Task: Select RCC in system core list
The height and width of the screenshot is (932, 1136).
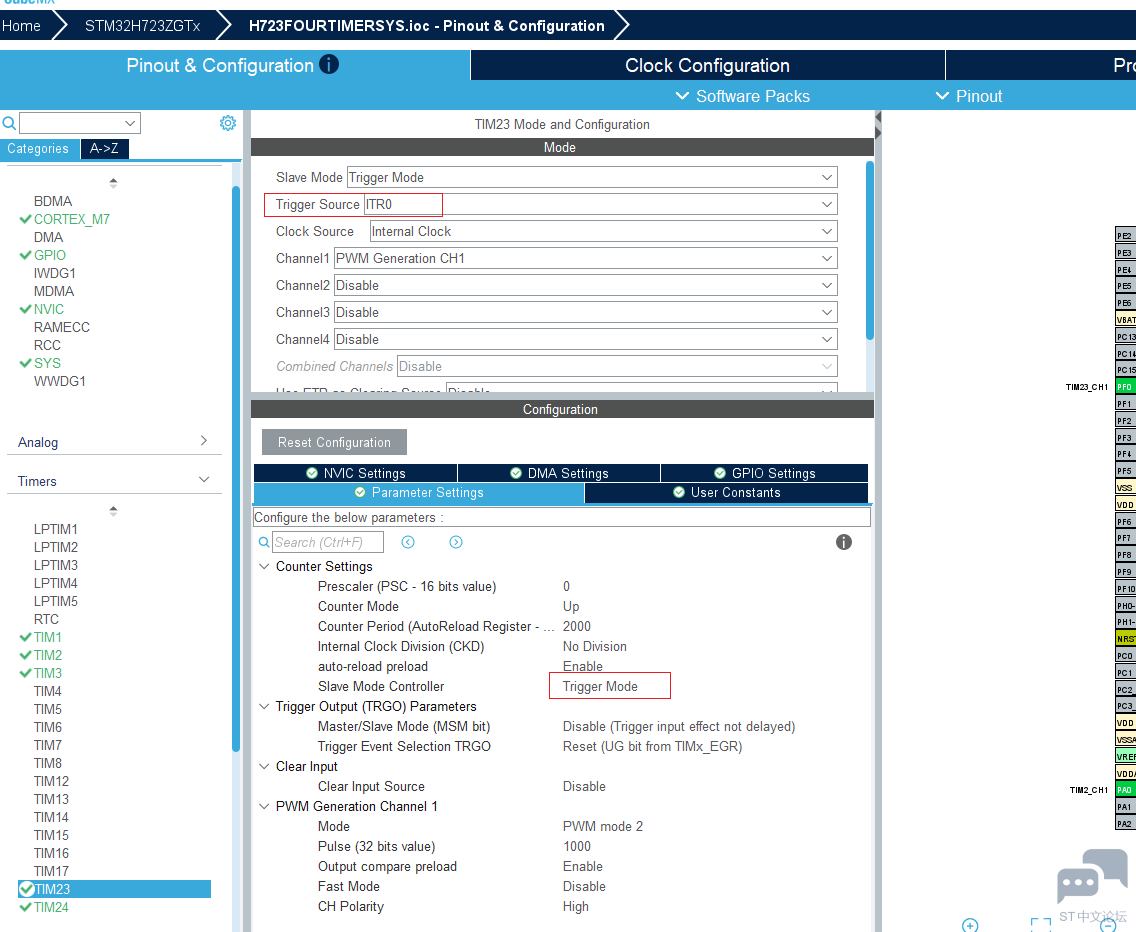Action: pyautogui.click(x=47, y=345)
